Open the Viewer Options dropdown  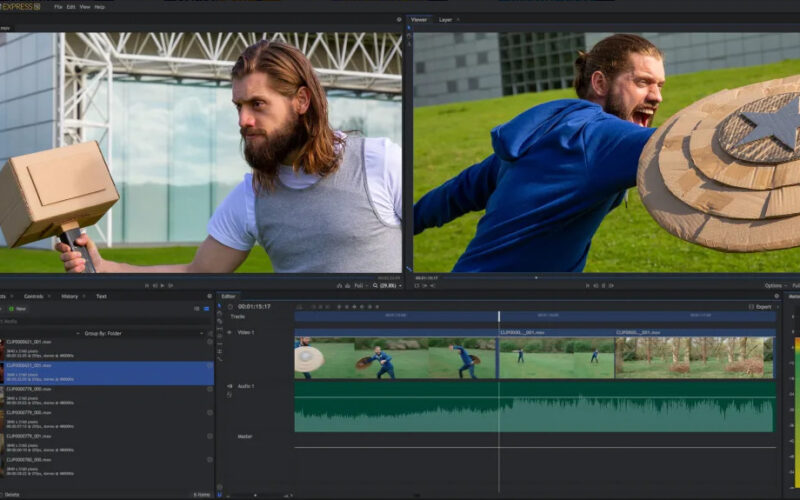pyautogui.click(x=774, y=286)
